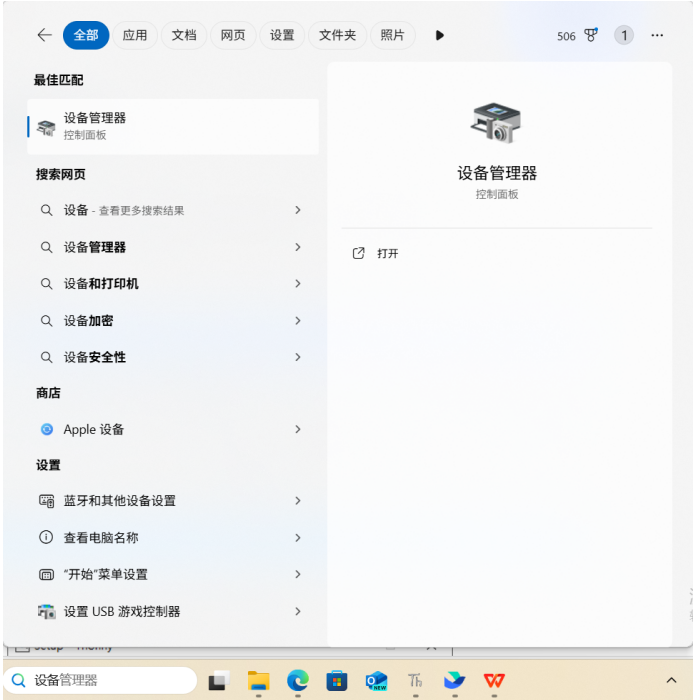694x700 pixels.
Task: Open the blue bird app on the taskbar
Action: 455,681
